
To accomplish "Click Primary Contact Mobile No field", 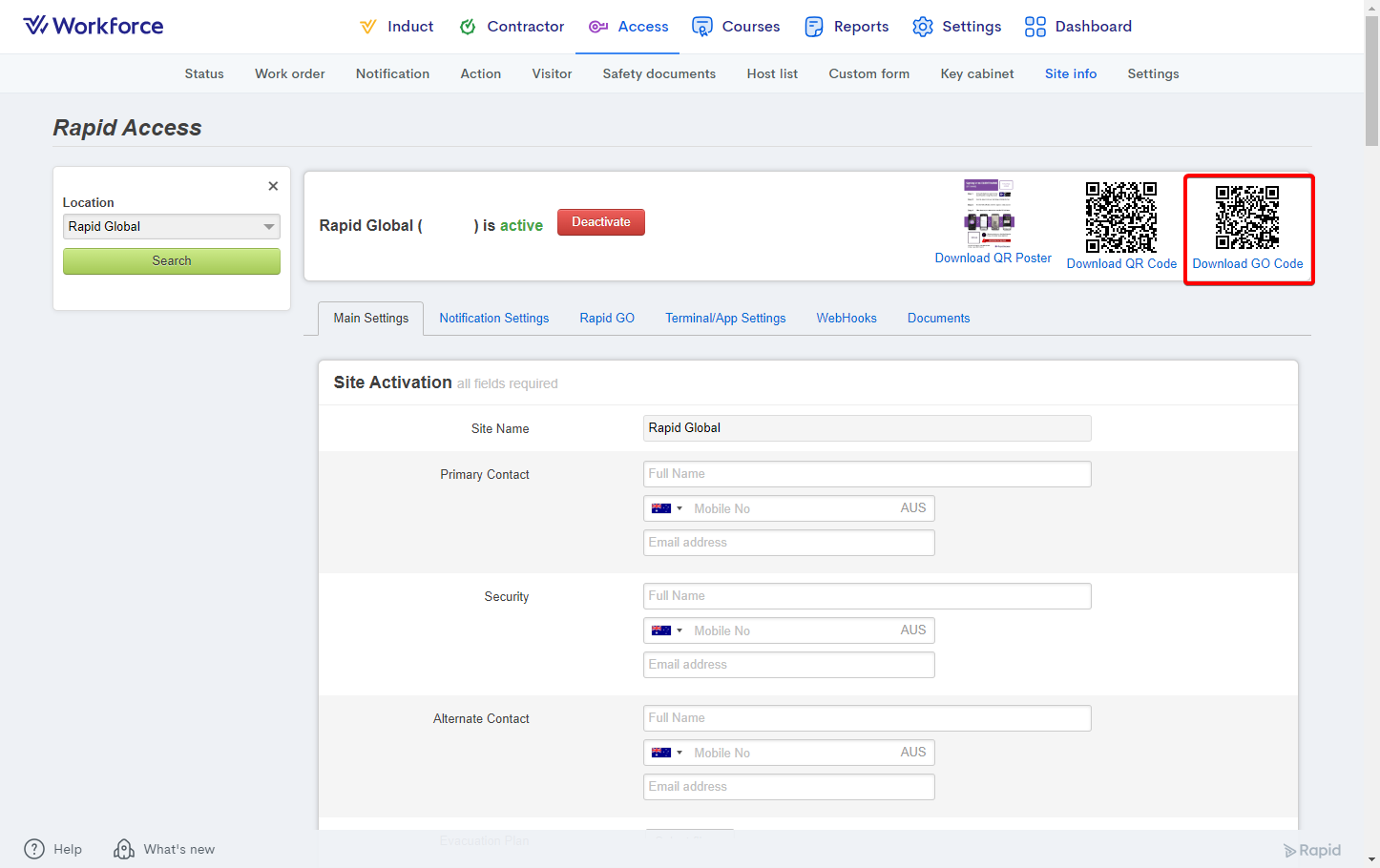I will click(x=789, y=508).
